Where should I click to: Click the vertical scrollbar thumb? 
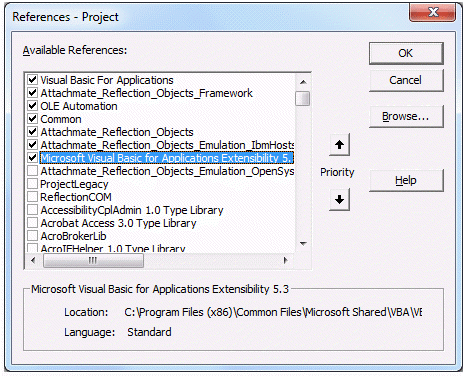[x=303, y=99]
